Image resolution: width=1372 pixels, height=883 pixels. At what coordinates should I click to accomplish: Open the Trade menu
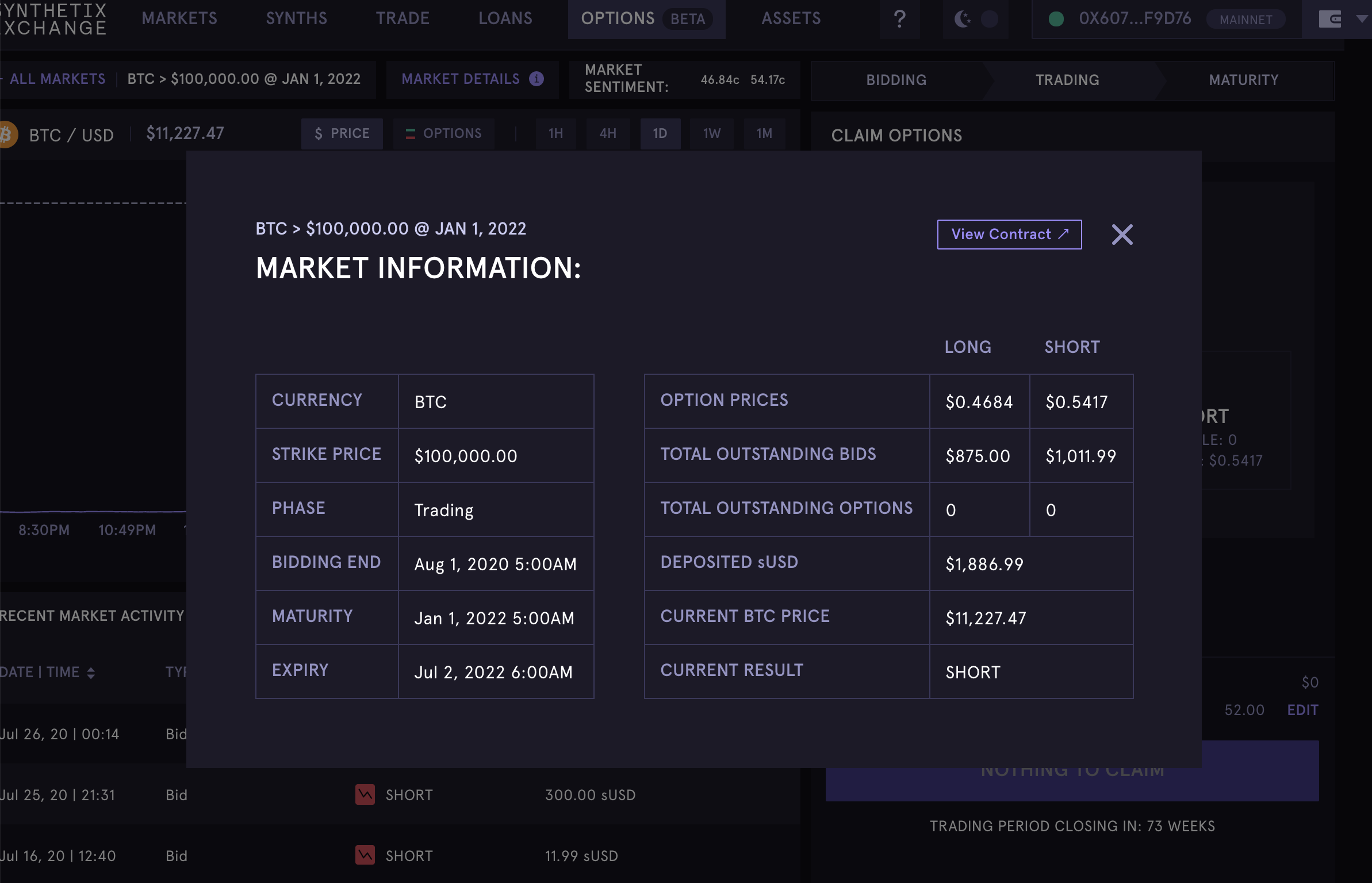403,19
